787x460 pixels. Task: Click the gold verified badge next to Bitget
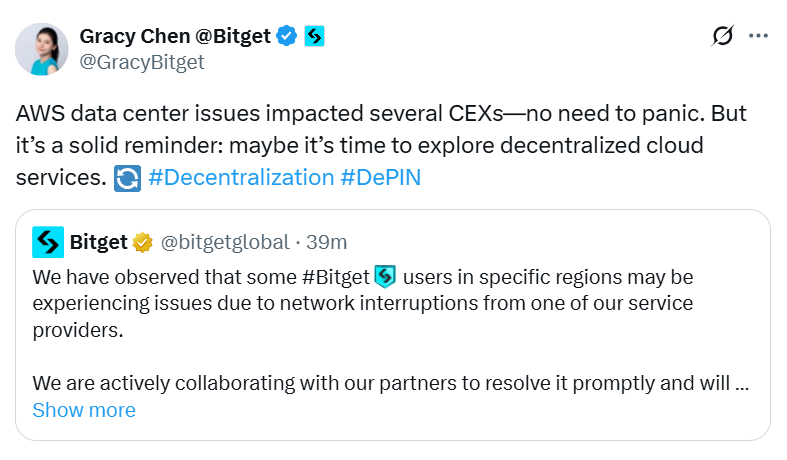[x=144, y=243]
